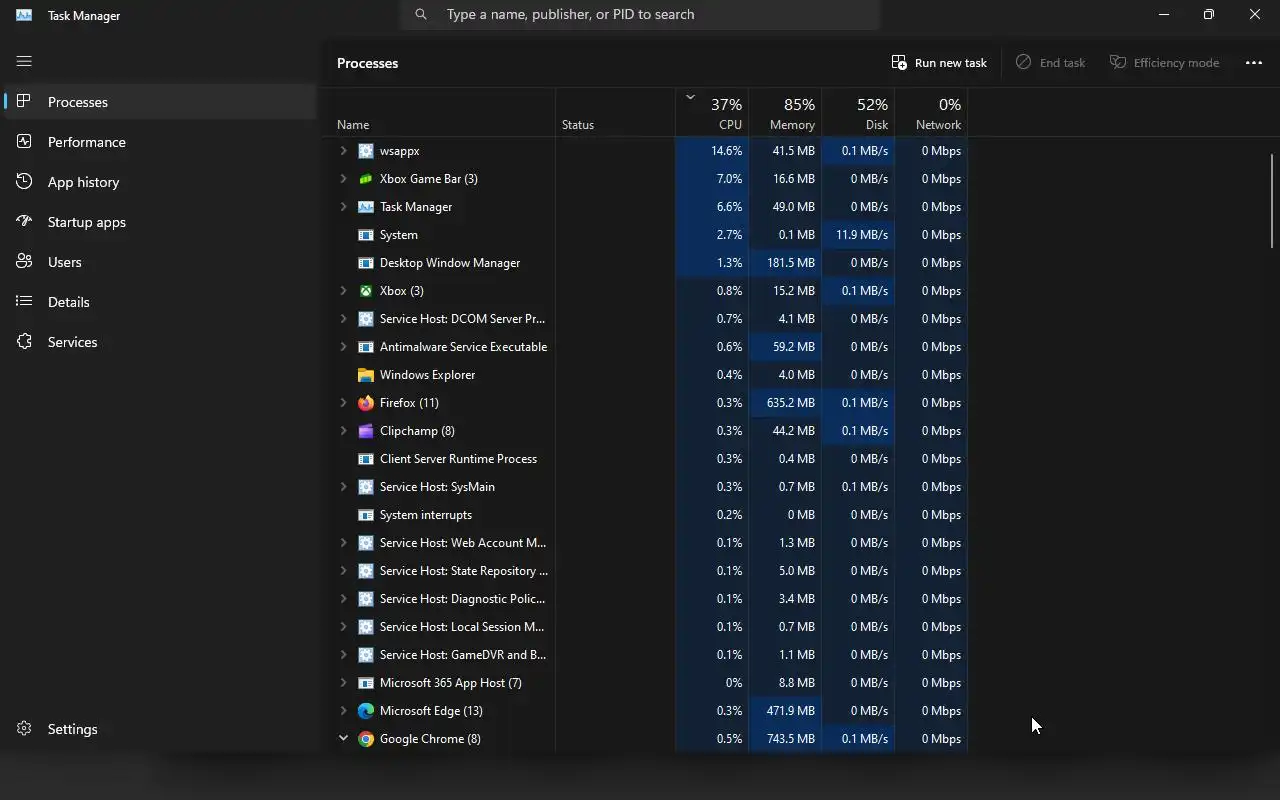Click the App history clock icon
Image resolution: width=1280 pixels, height=800 pixels.
tap(24, 181)
